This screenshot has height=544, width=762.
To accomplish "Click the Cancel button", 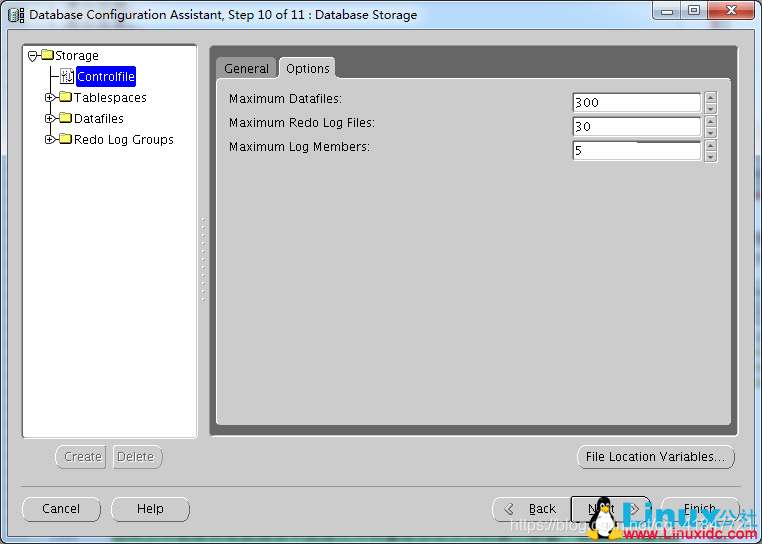I will coord(61,509).
